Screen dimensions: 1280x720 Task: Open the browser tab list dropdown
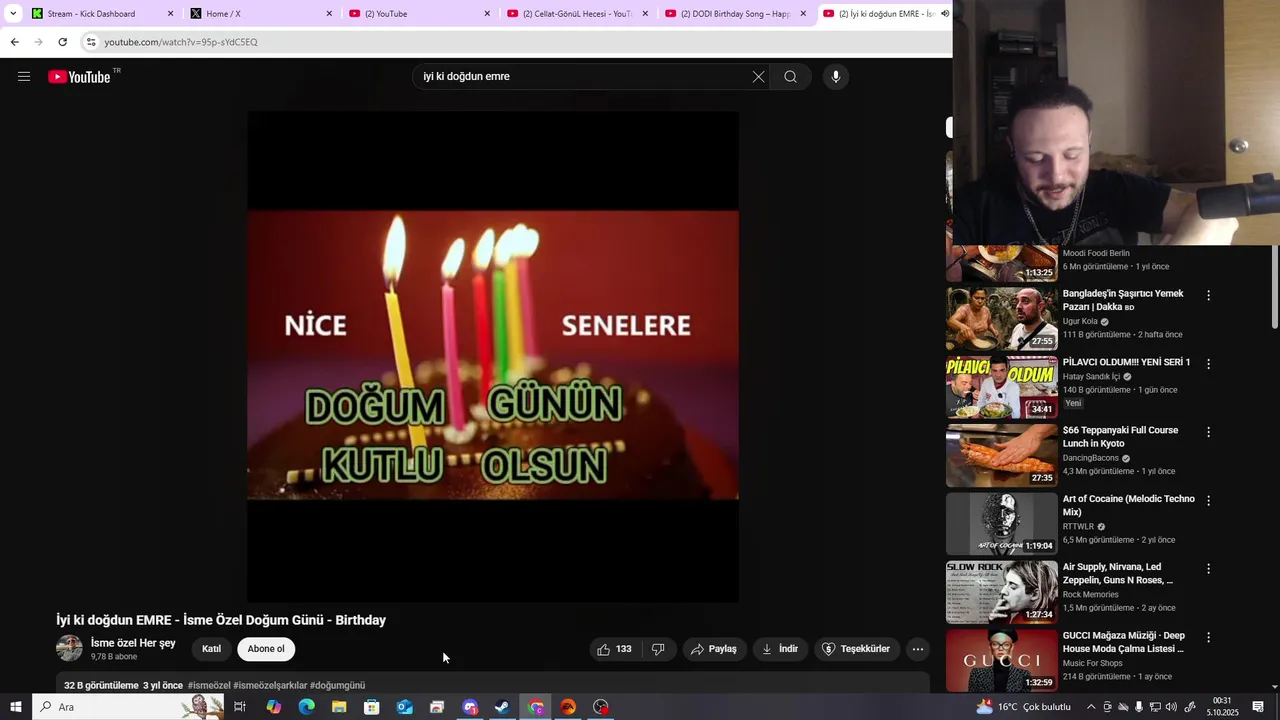click(x=13, y=14)
